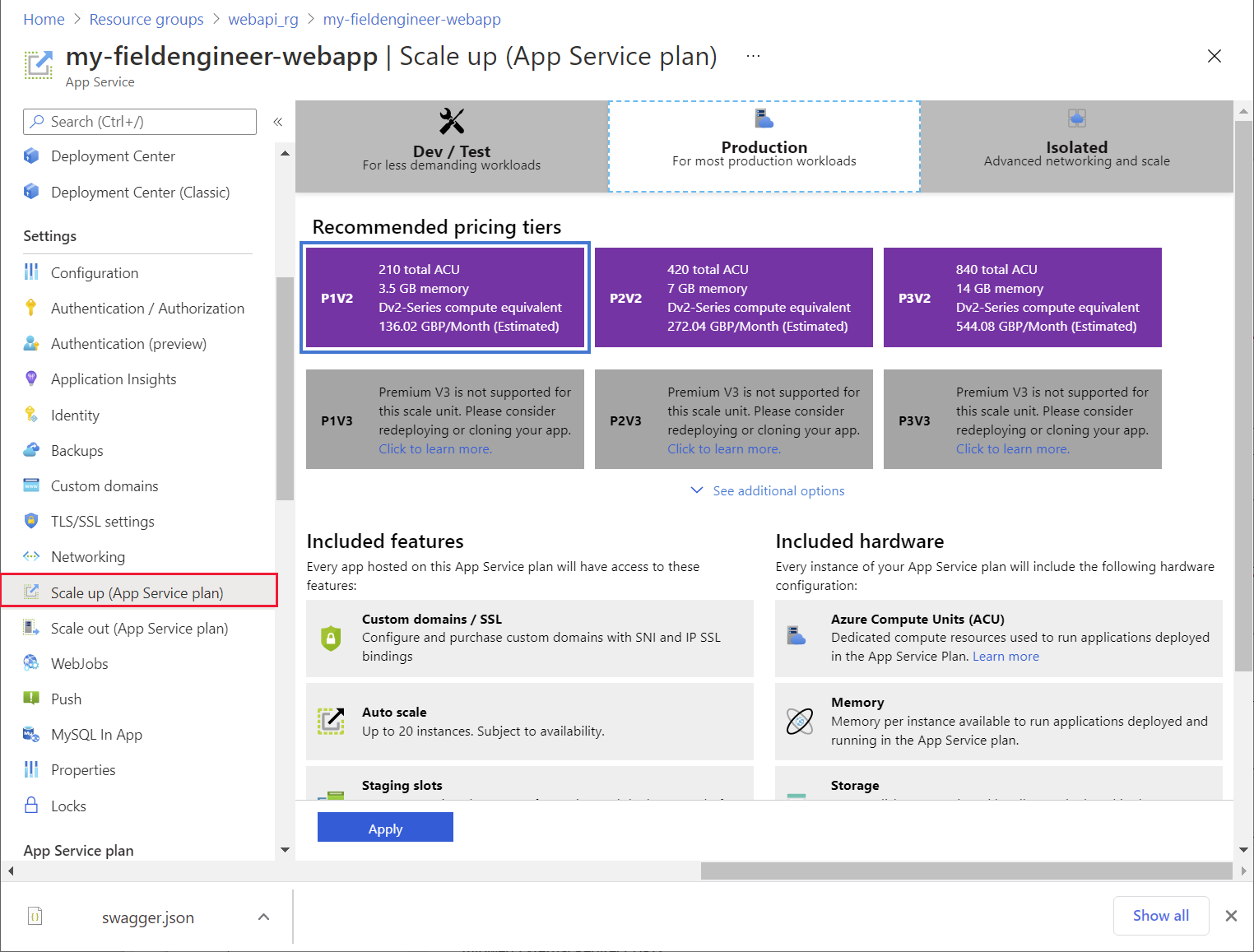Image resolution: width=1254 pixels, height=952 pixels.
Task: Click the TLS/SSL settings shield icon
Action: tap(31, 521)
